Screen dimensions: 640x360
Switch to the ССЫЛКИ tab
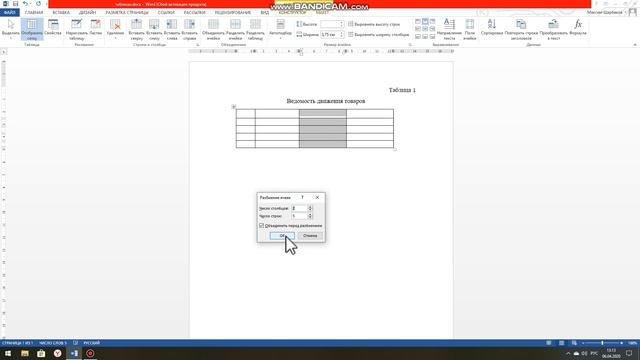tap(166, 13)
